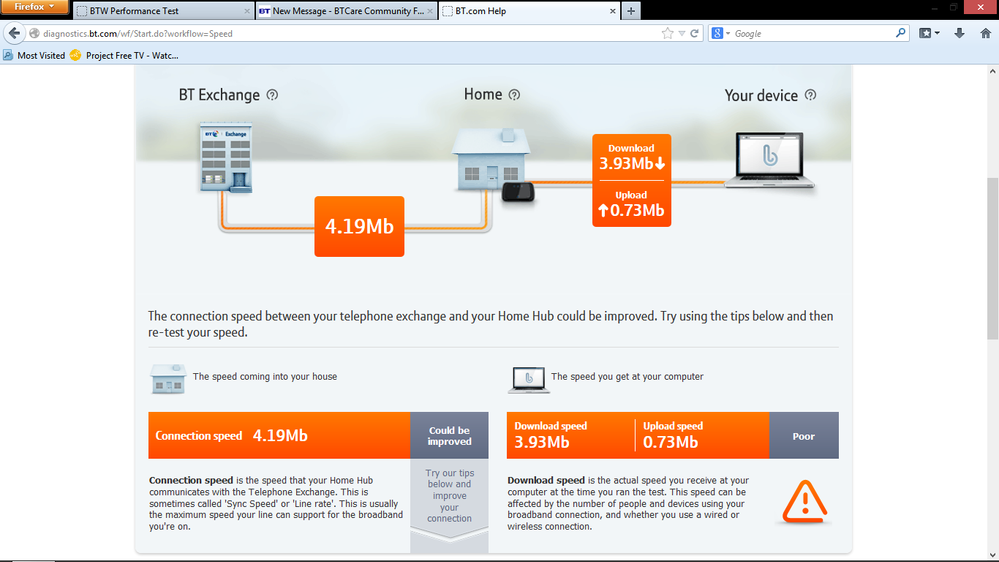This screenshot has width=999, height=562.
Task: Click the search magnifier icon
Action: tap(900, 33)
